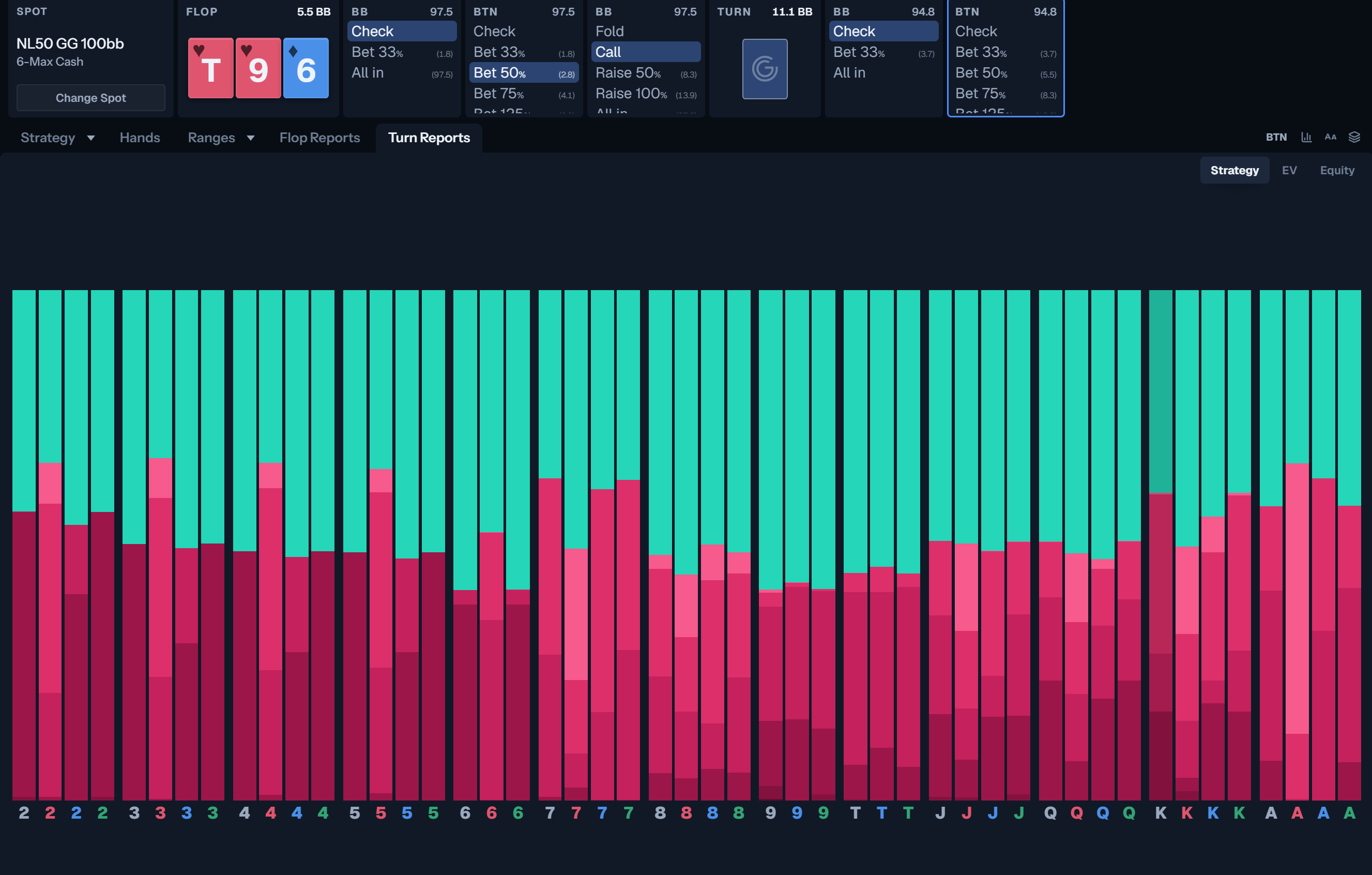Choose BTN flop Bet 75% action
This screenshot has height=875, width=1372.
pyautogui.click(x=524, y=93)
